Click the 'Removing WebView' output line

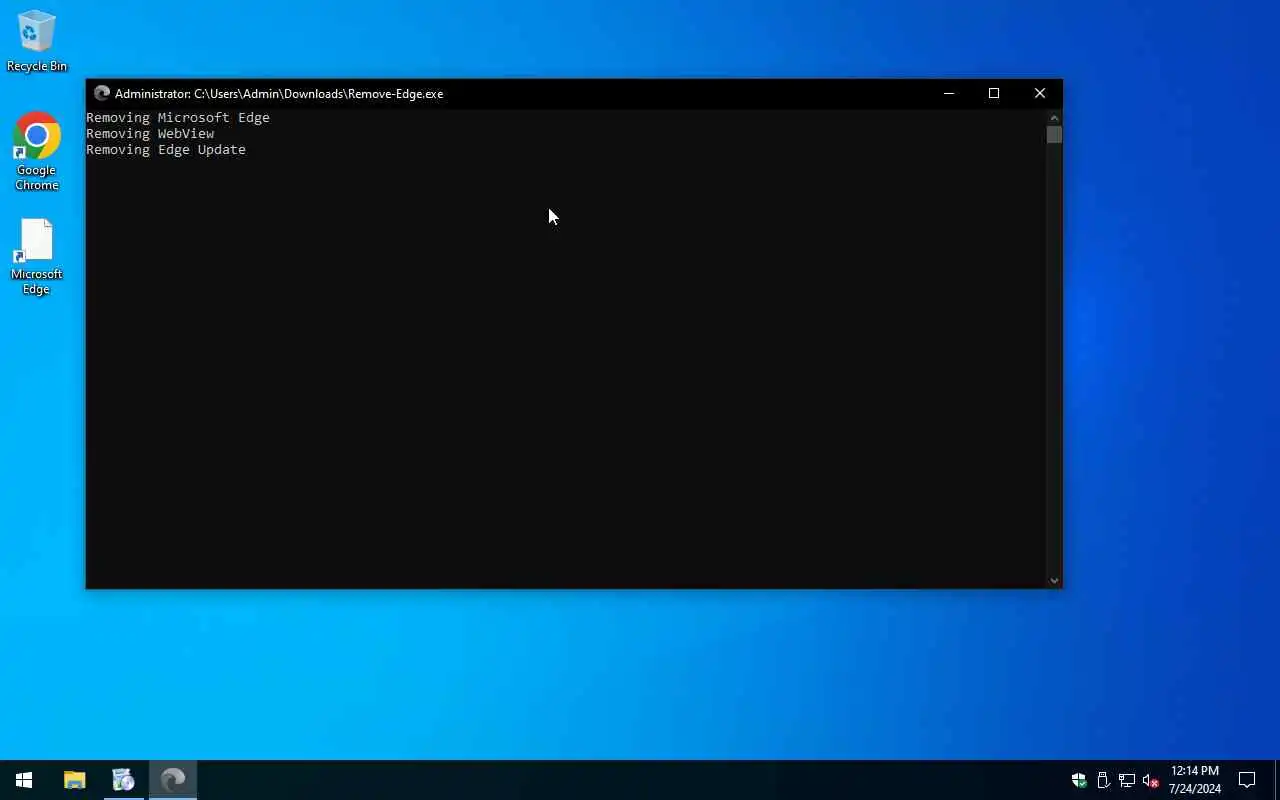point(150,133)
